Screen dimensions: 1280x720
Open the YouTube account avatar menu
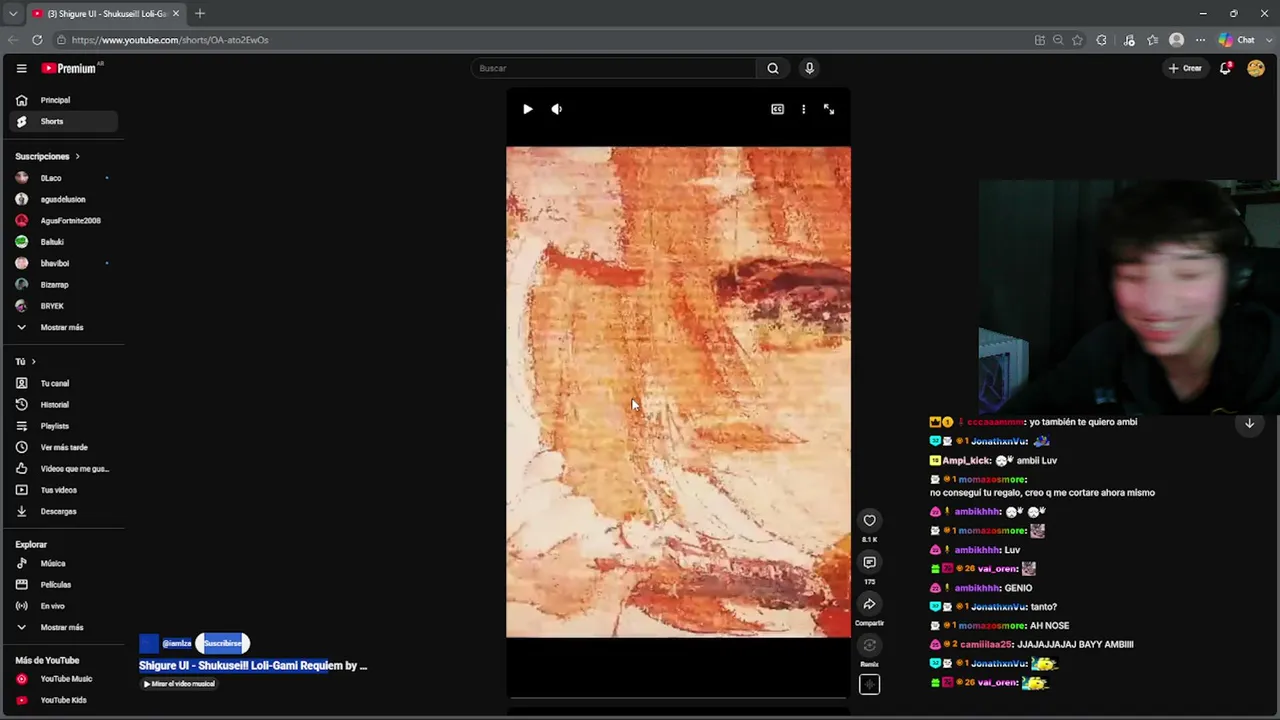point(1256,68)
